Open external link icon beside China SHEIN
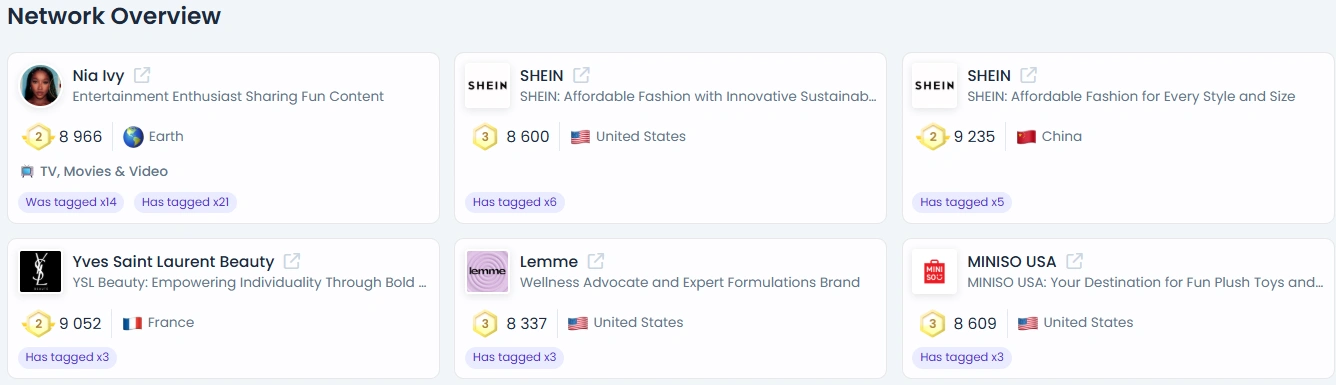1336x385 pixels. click(x=1028, y=75)
